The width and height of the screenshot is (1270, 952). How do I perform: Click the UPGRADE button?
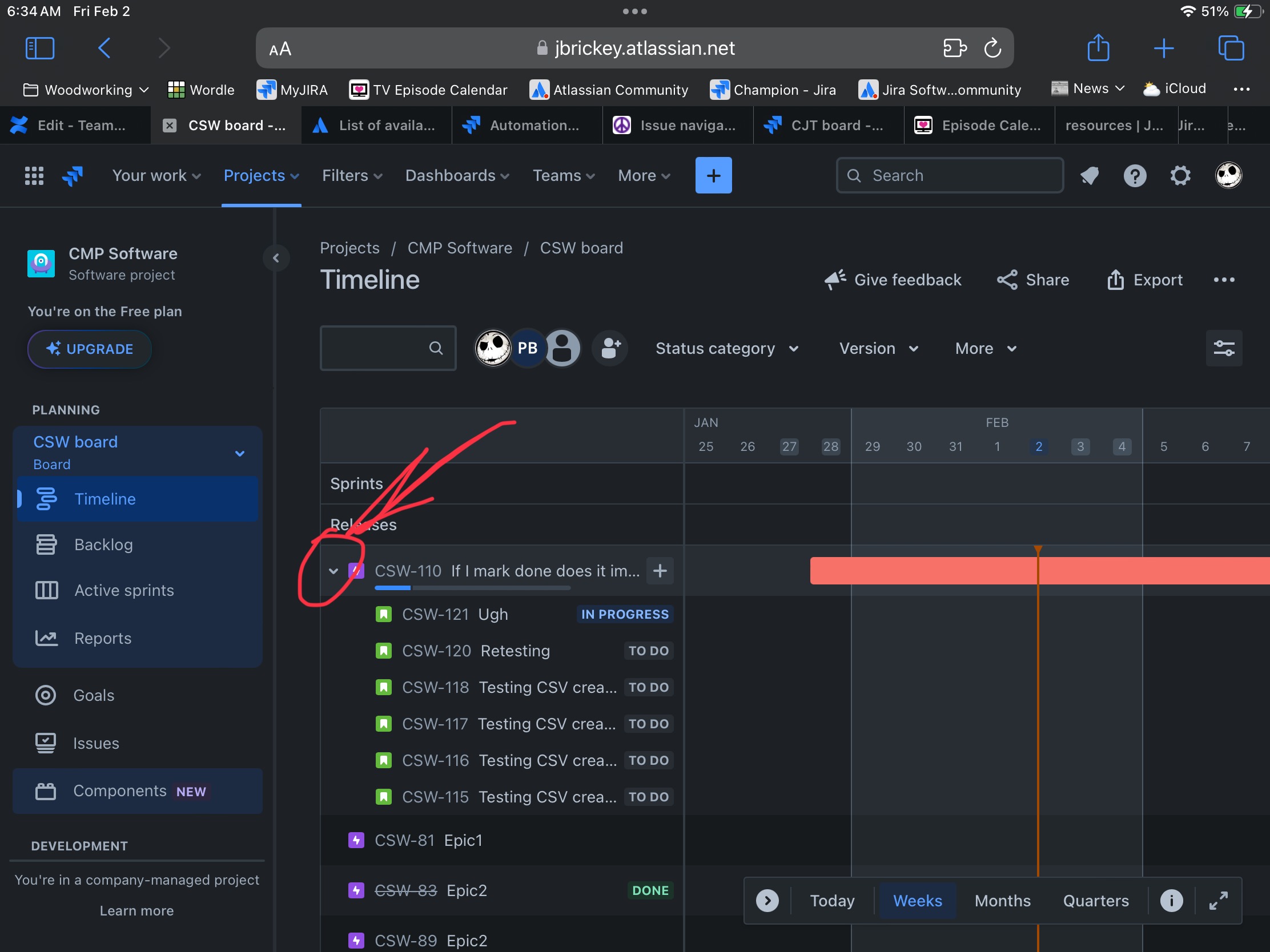click(89, 349)
